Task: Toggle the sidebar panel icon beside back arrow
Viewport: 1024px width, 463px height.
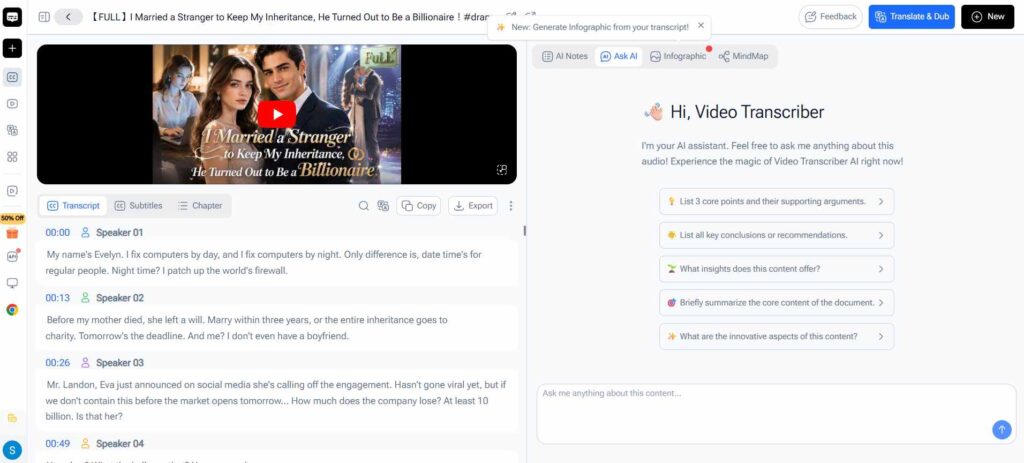Action: point(44,17)
